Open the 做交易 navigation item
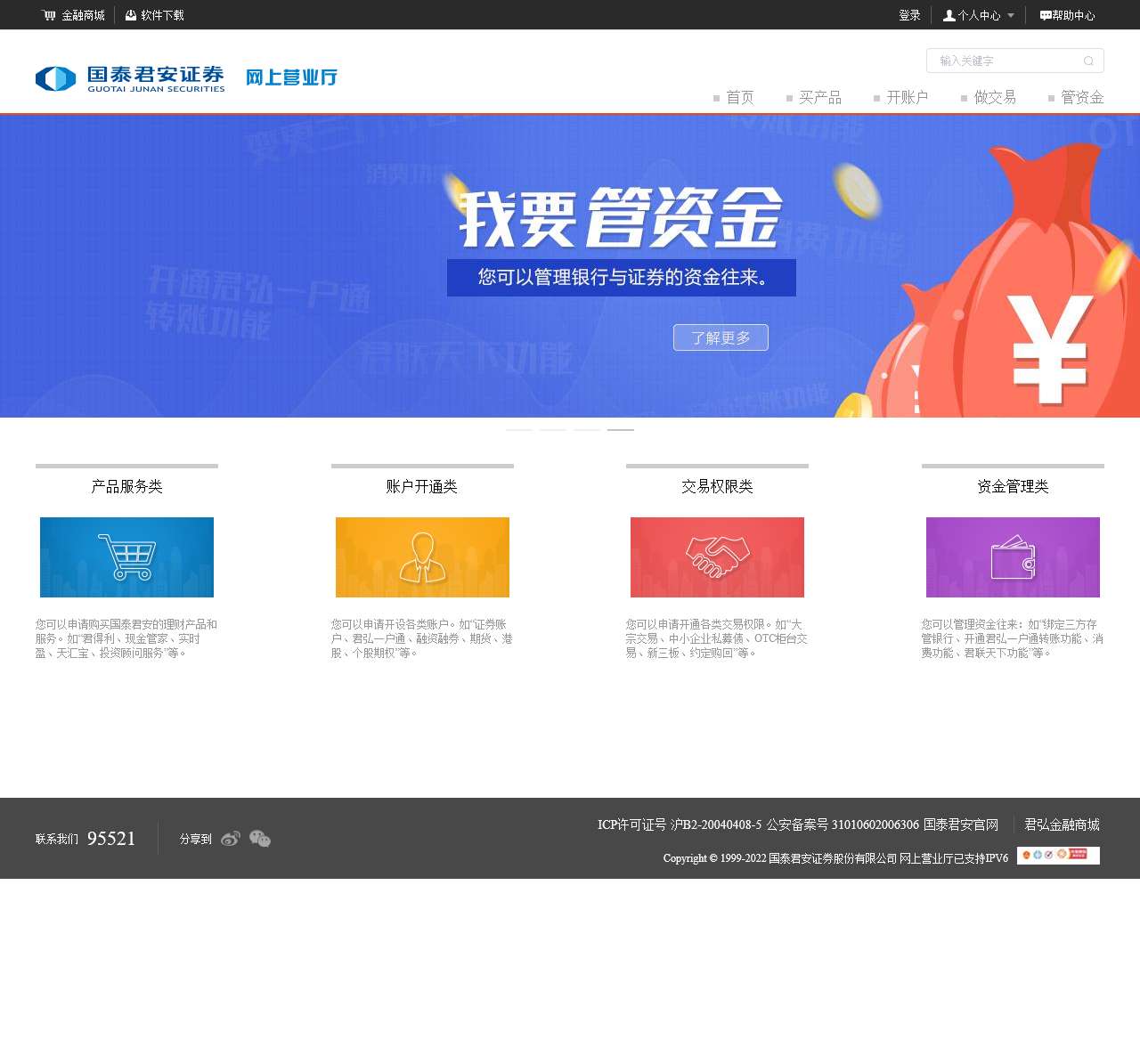Viewport: 1140px width, 1064px height. (x=994, y=97)
